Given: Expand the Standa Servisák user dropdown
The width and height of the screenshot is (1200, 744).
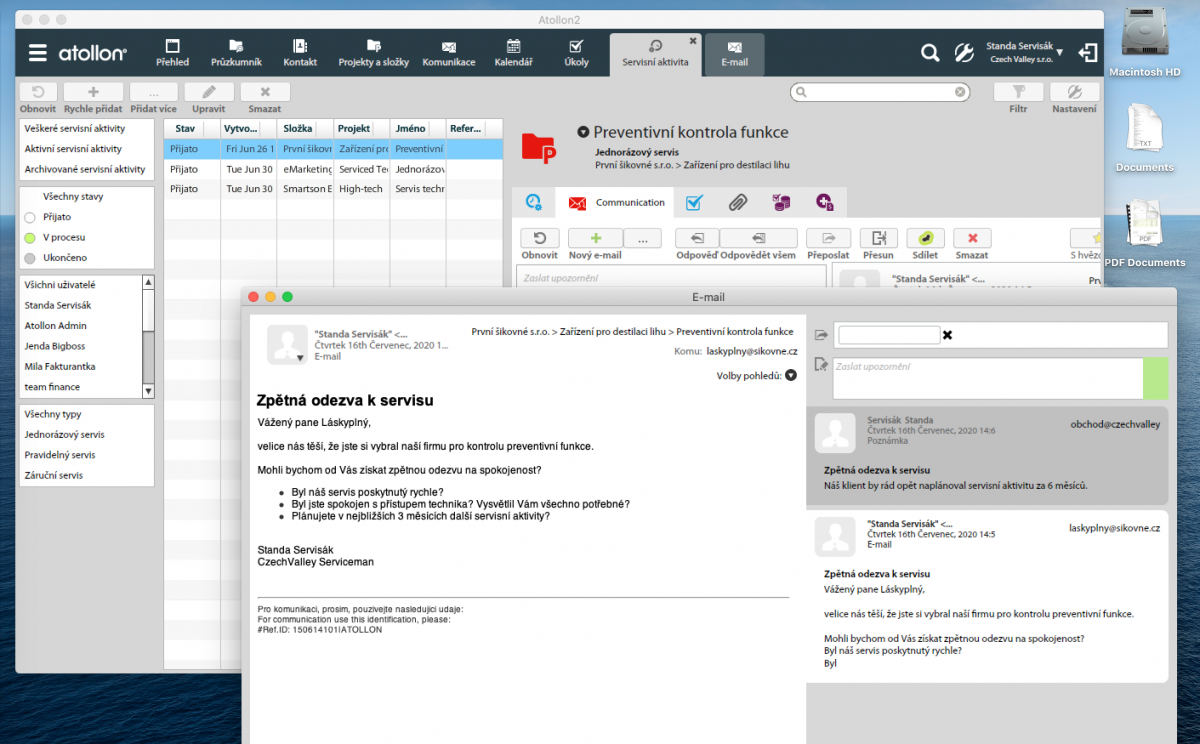Looking at the screenshot, I should point(1059,52).
